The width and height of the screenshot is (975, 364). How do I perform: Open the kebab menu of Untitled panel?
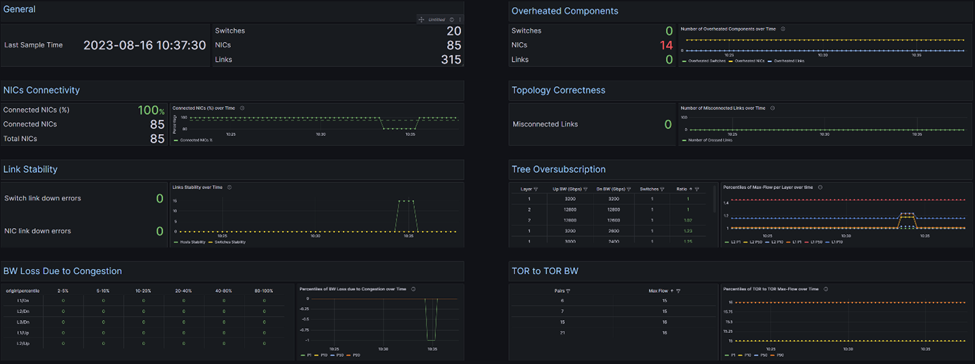(x=460, y=19)
